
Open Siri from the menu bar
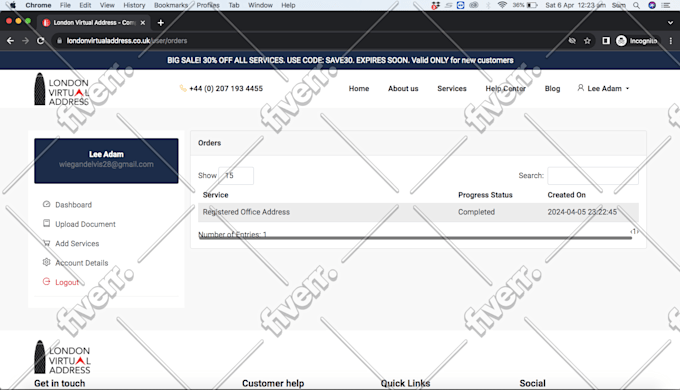coord(652,5)
